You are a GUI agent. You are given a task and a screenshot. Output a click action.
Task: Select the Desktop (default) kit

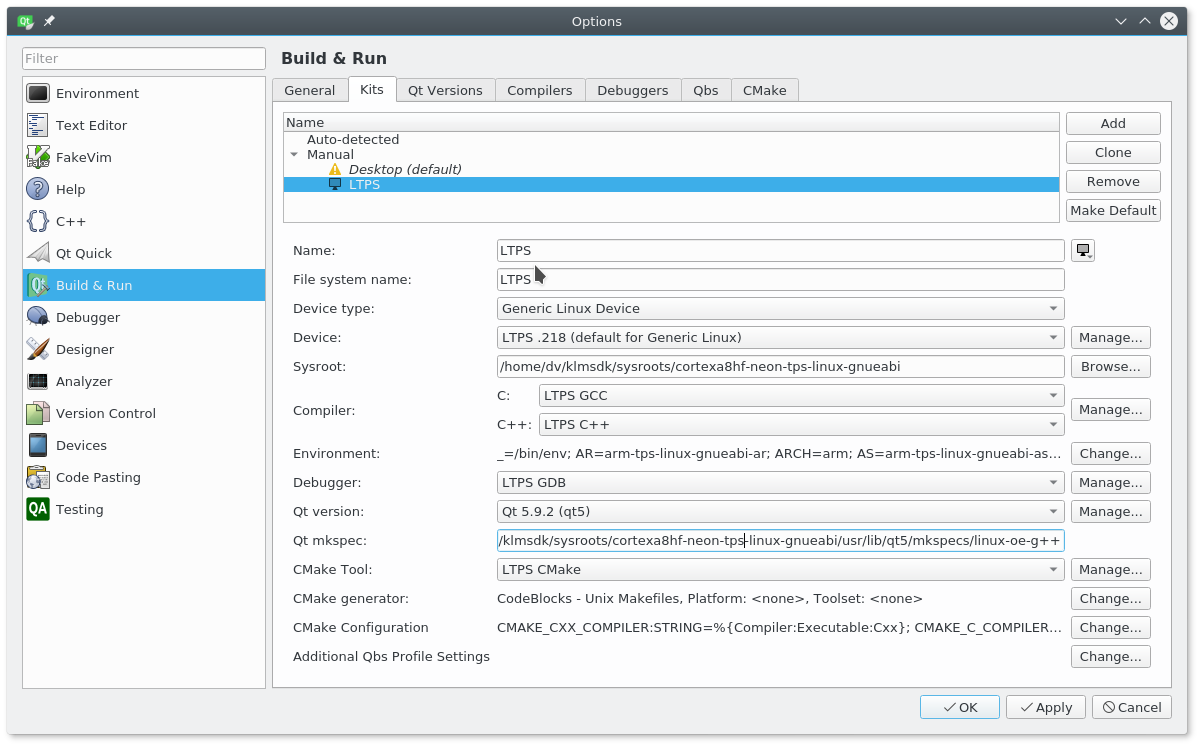(x=404, y=170)
